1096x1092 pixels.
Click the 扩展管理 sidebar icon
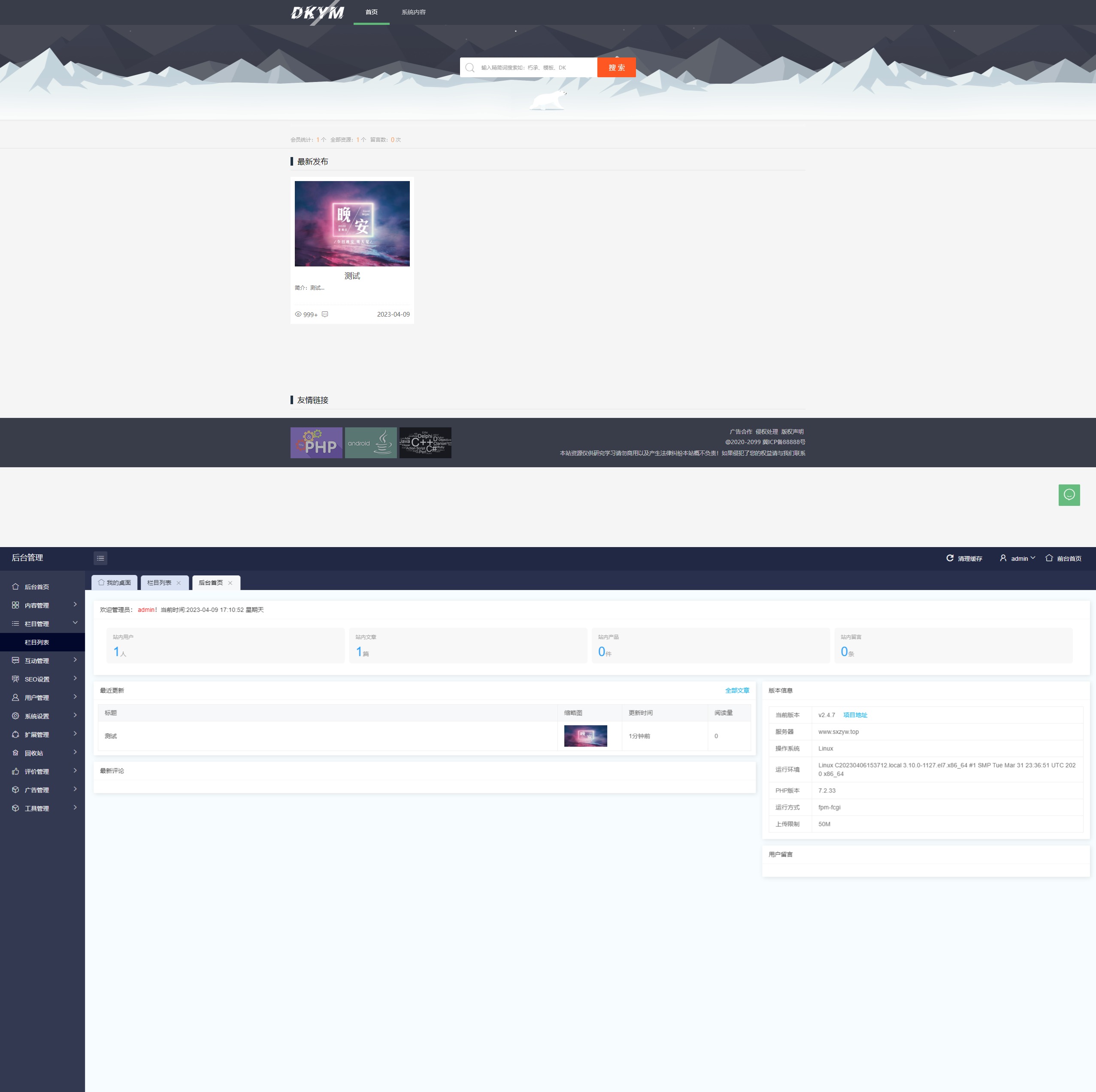click(x=15, y=735)
